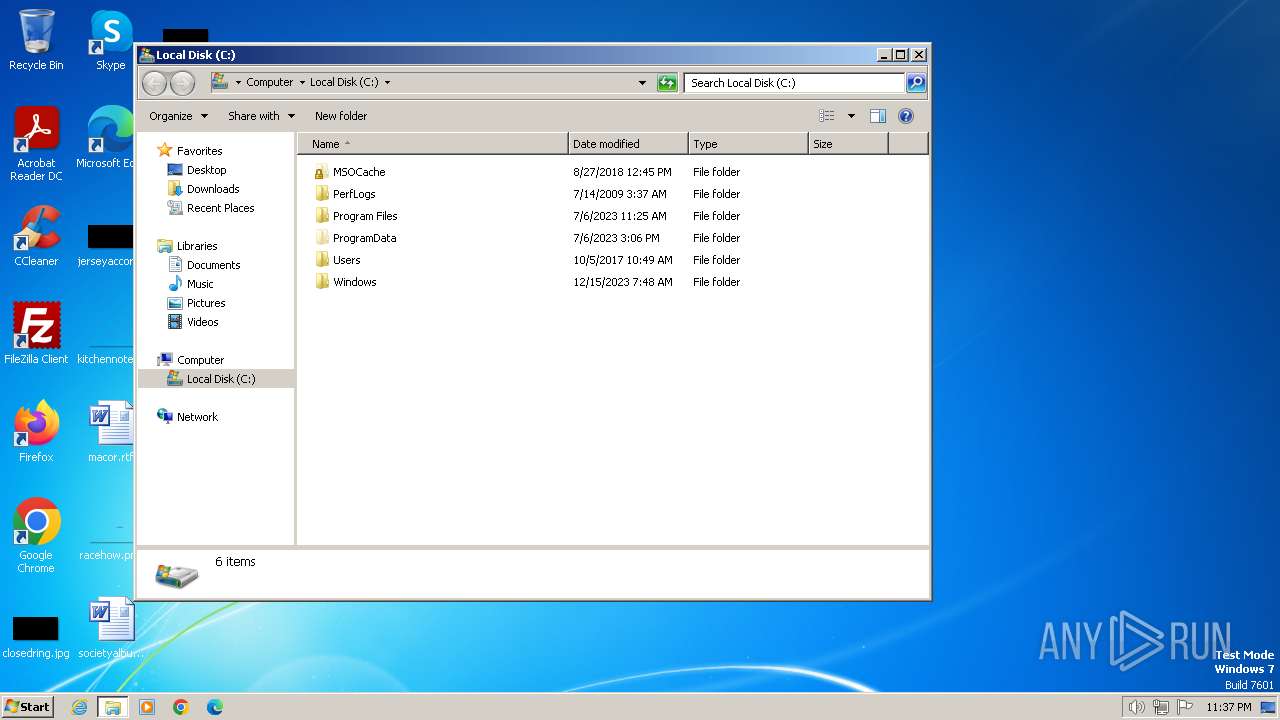Click the volume speaker tray icon

tap(1136, 707)
